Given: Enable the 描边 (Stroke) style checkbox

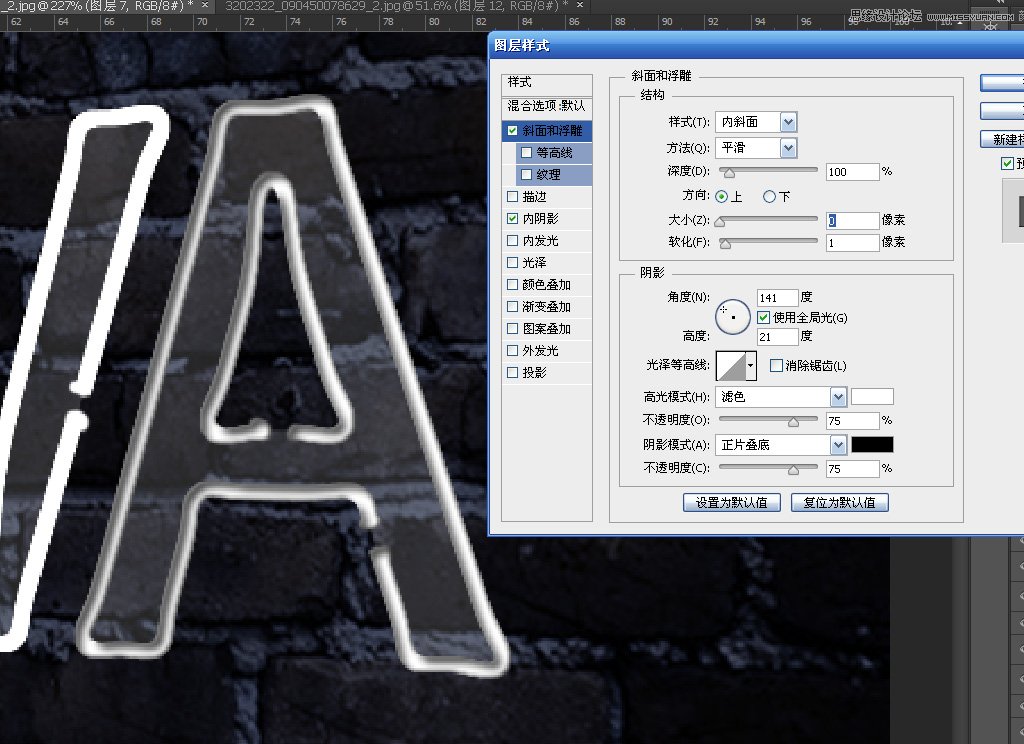Looking at the screenshot, I should pyautogui.click(x=513, y=197).
